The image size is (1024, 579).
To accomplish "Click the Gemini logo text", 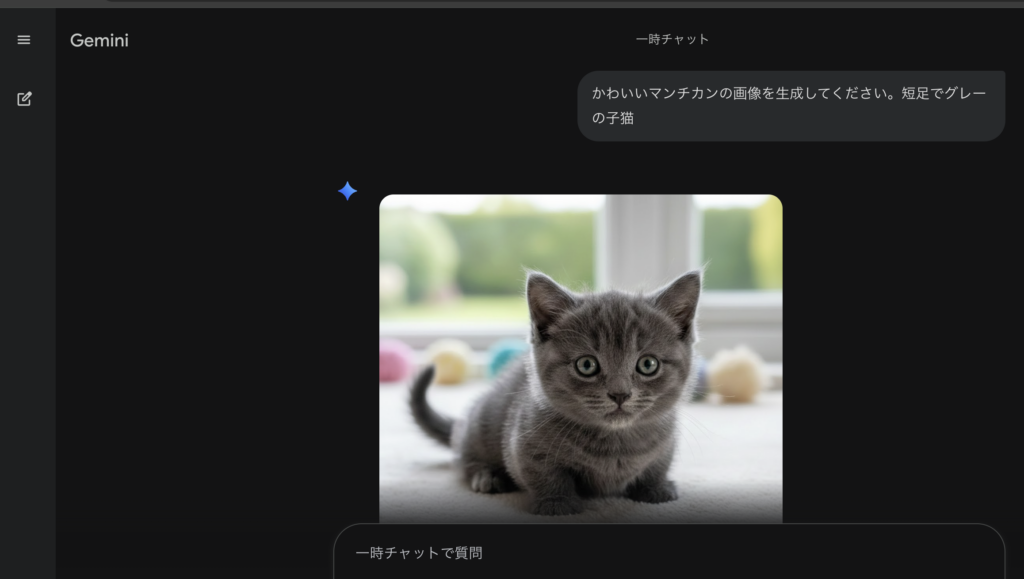I will pyautogui.click(x=99, y=41).
